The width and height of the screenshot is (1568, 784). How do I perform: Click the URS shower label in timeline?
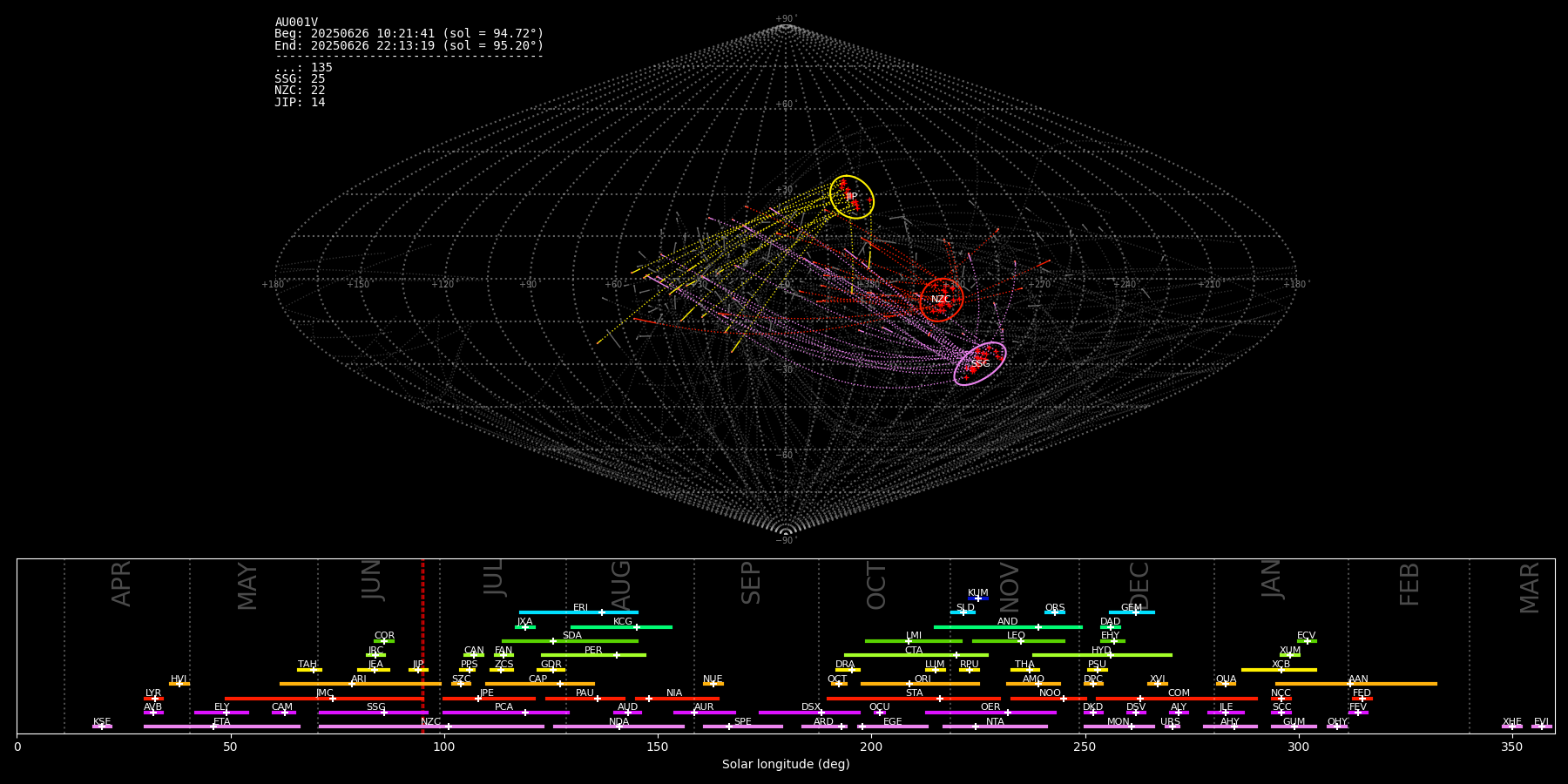(1171, 722)
